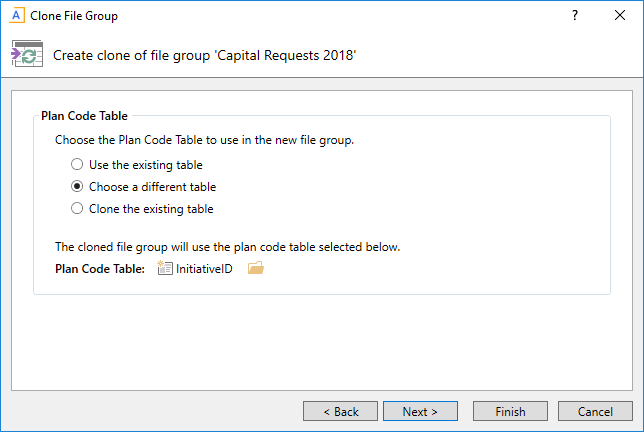
Task: Click the Axiom app icon in title bar
Action: (15, 16)
